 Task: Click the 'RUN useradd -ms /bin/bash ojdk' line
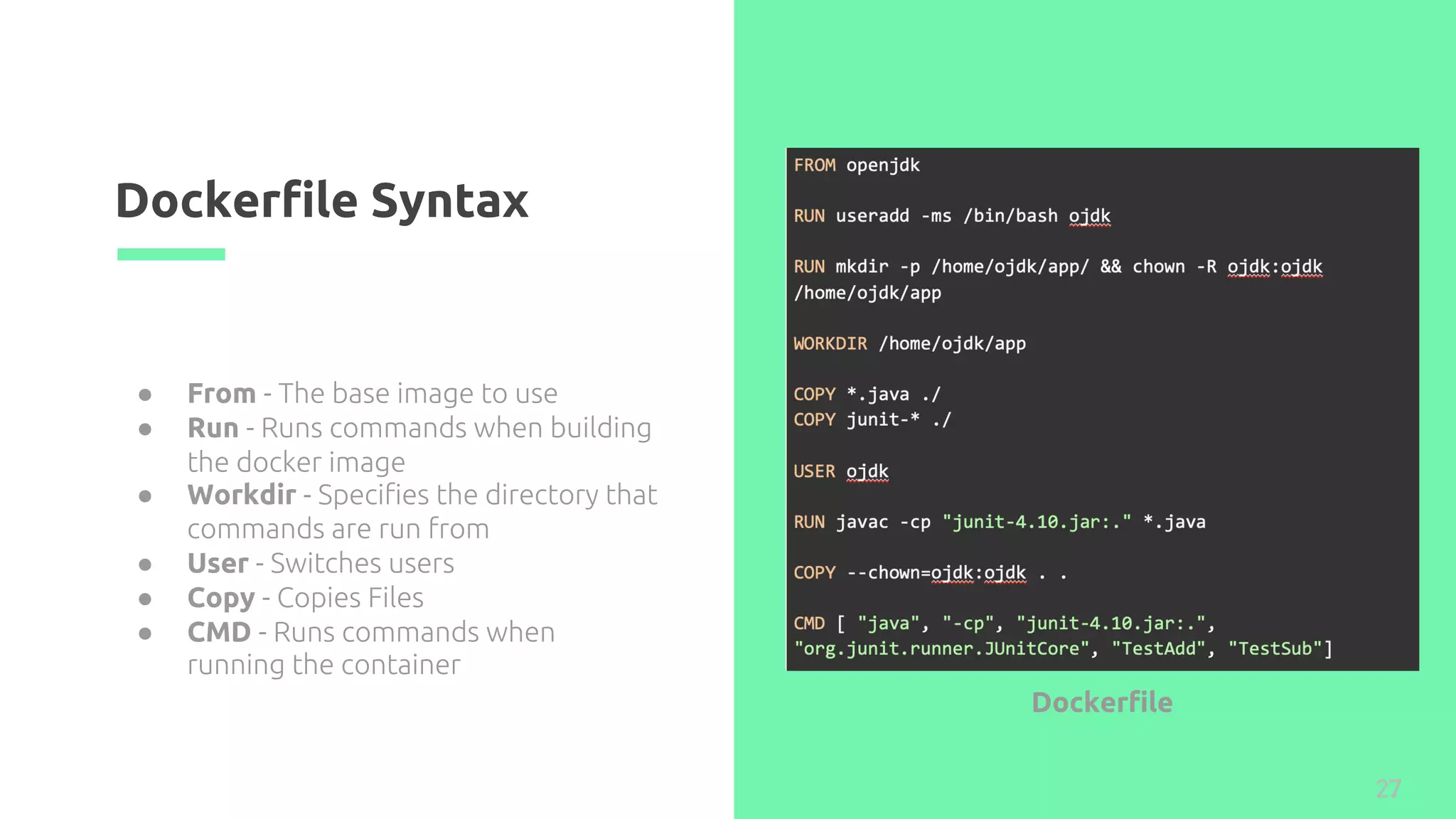[x=952, y=216]
